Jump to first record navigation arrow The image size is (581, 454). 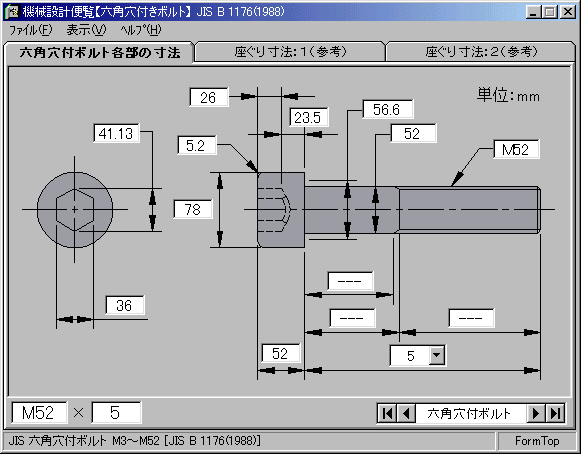coord(388,413)
